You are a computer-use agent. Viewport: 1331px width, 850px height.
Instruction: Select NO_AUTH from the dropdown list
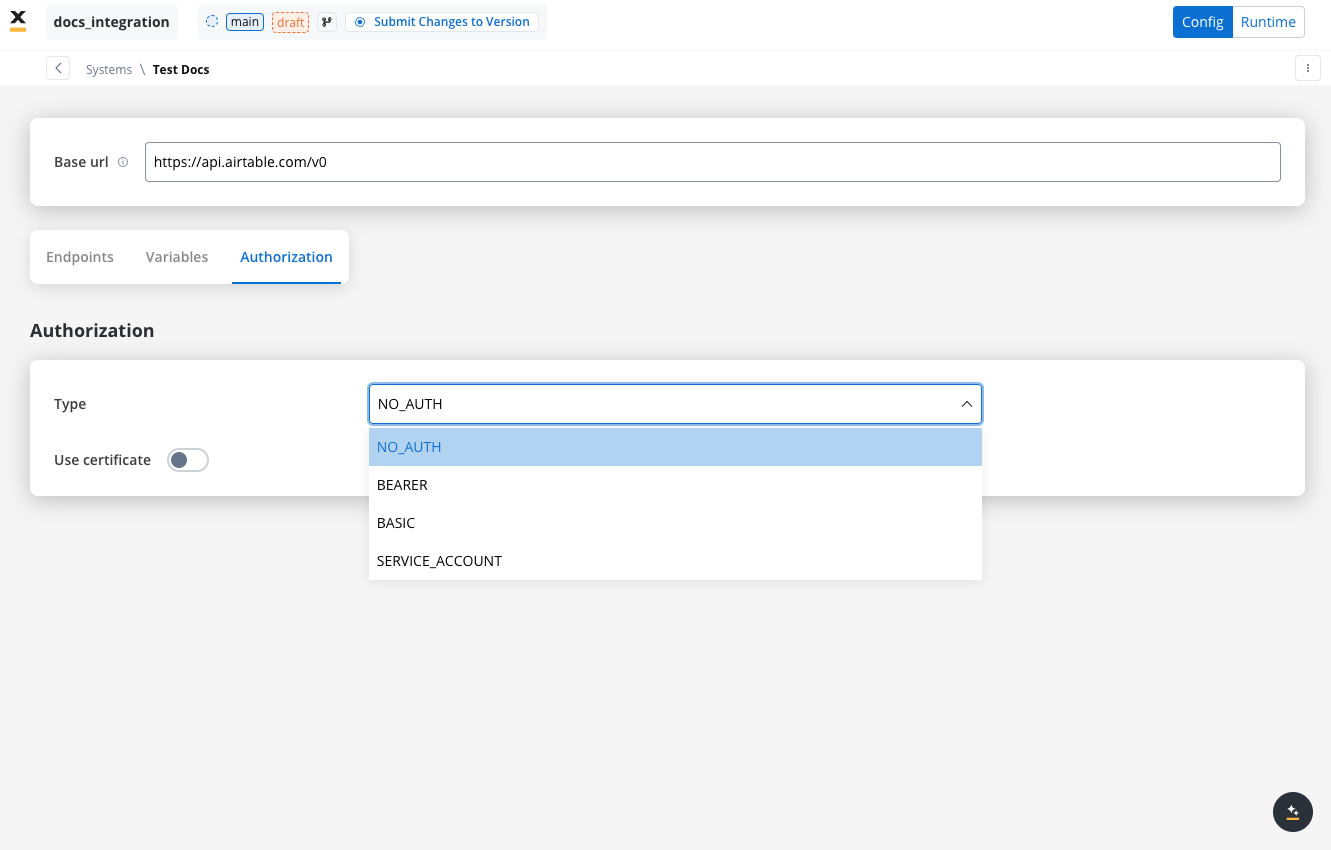pos(675,447)
